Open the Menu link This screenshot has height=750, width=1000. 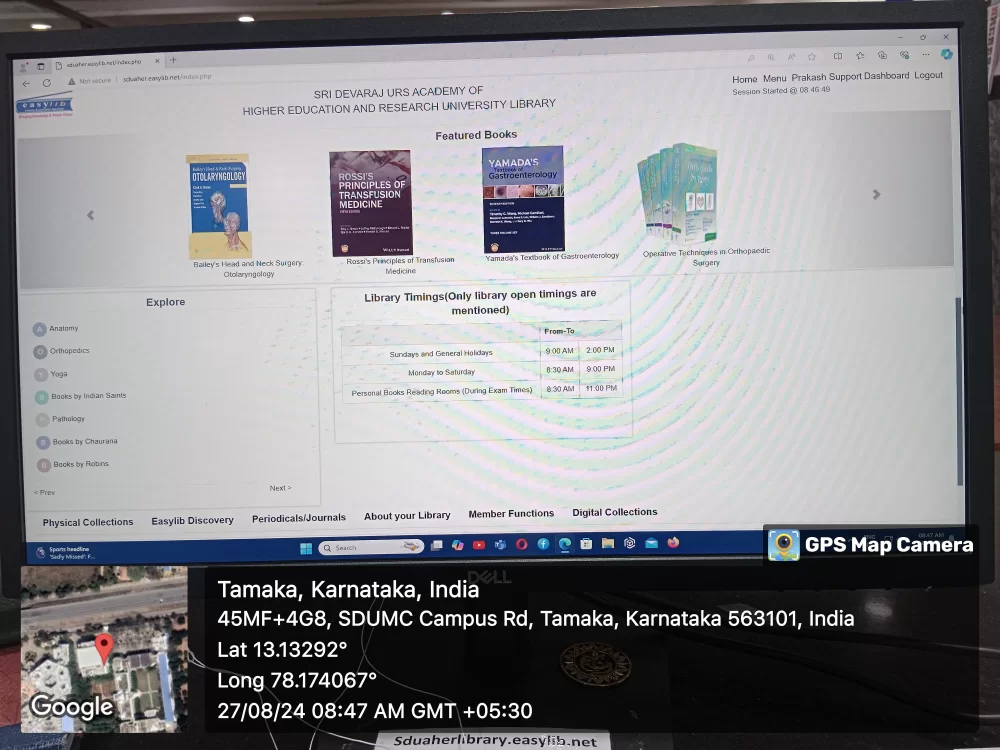tap(775, 78)
